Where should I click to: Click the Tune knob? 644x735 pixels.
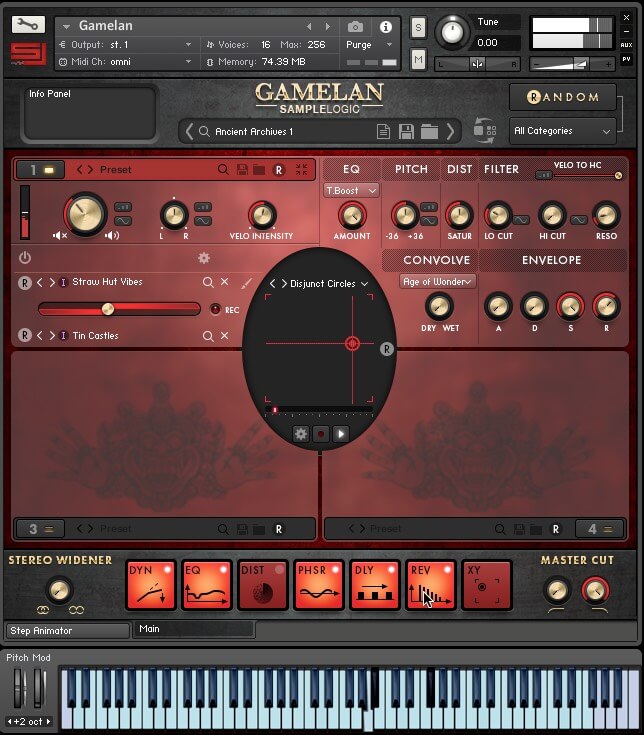(x=452, y=32)
